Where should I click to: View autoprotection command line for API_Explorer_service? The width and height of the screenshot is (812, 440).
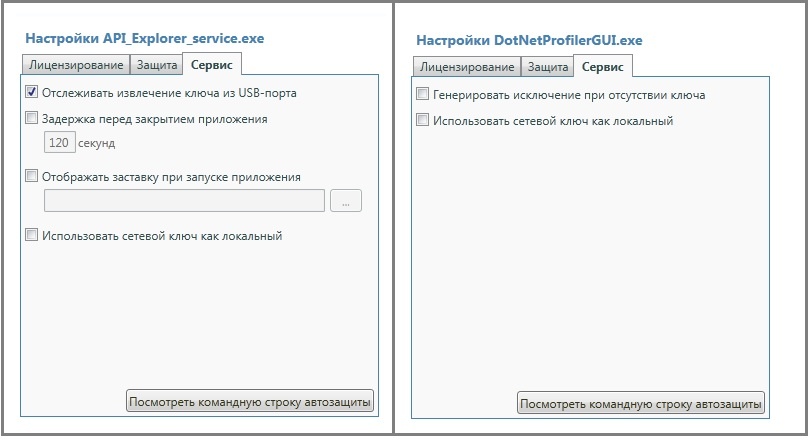pyautogui.click(x=250, y=402)
